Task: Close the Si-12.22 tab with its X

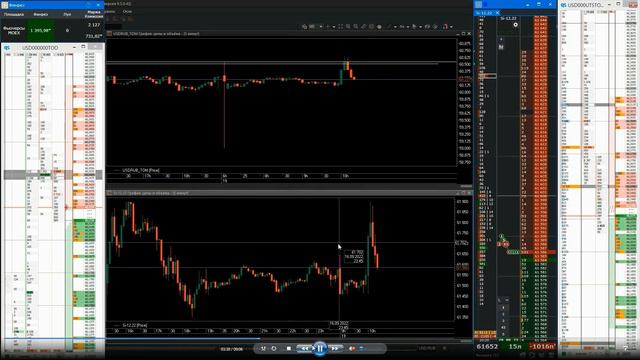Action: (x=498, y=13)
